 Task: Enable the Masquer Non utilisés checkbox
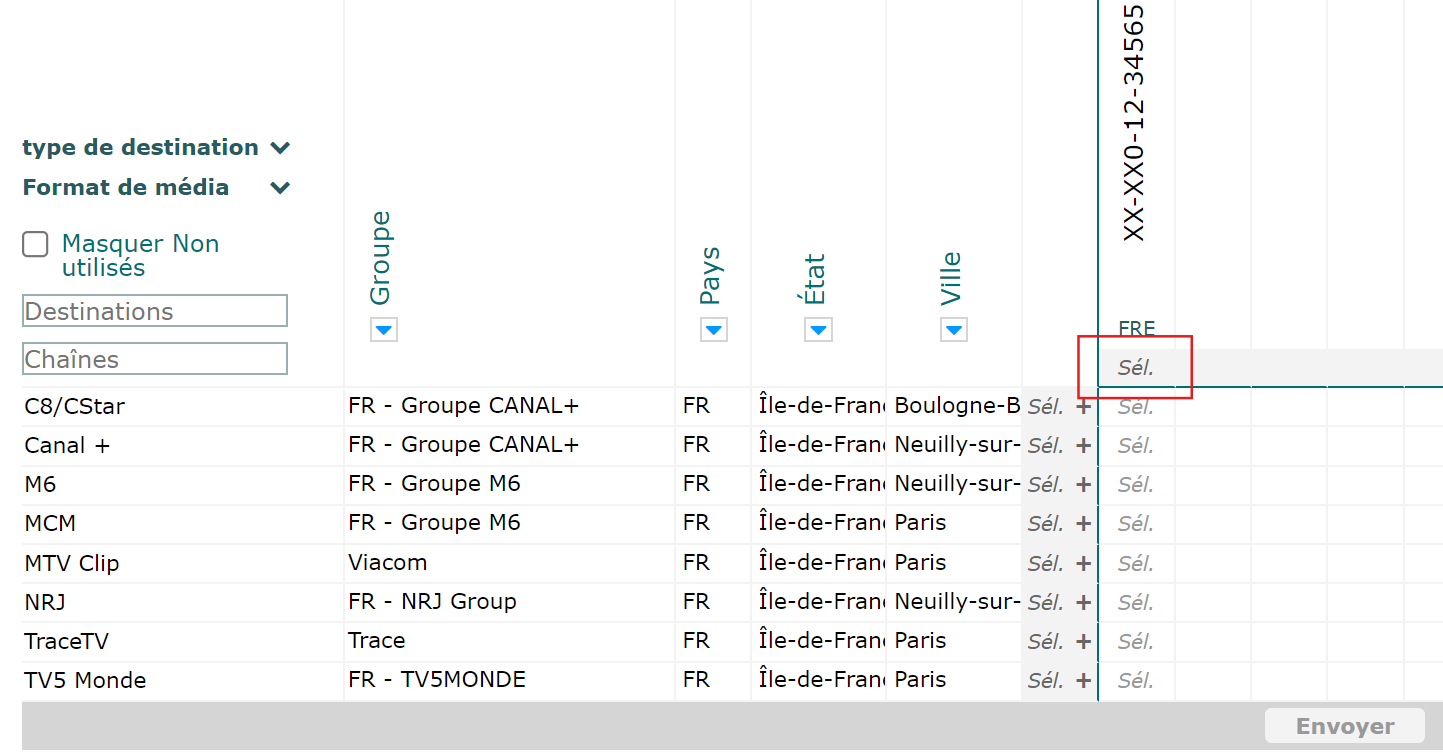36,245
